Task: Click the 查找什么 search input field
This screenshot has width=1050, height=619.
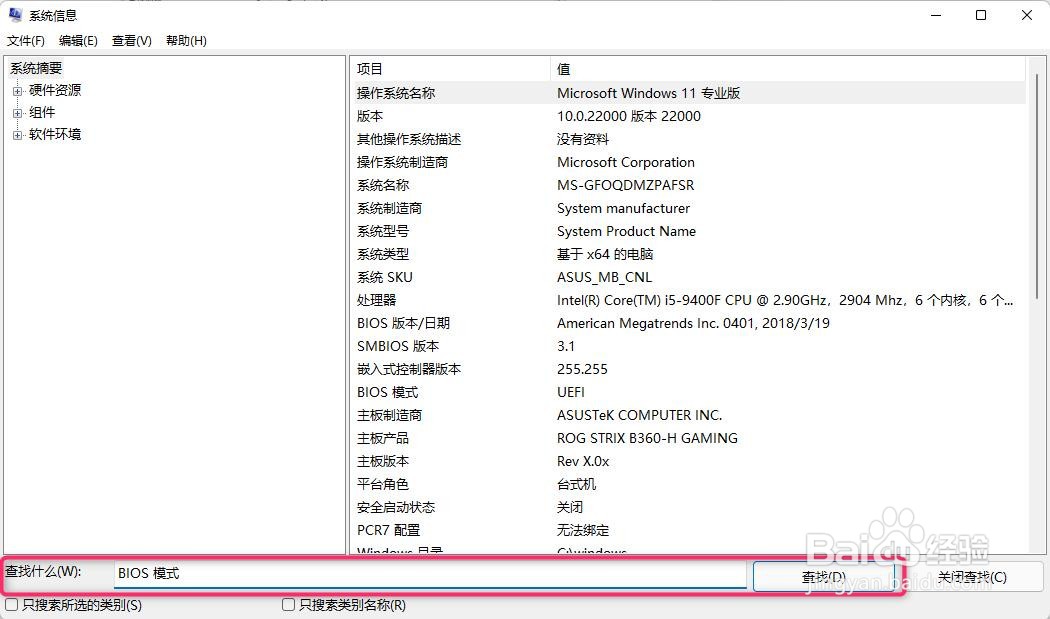Action: [x=430, y=573]
